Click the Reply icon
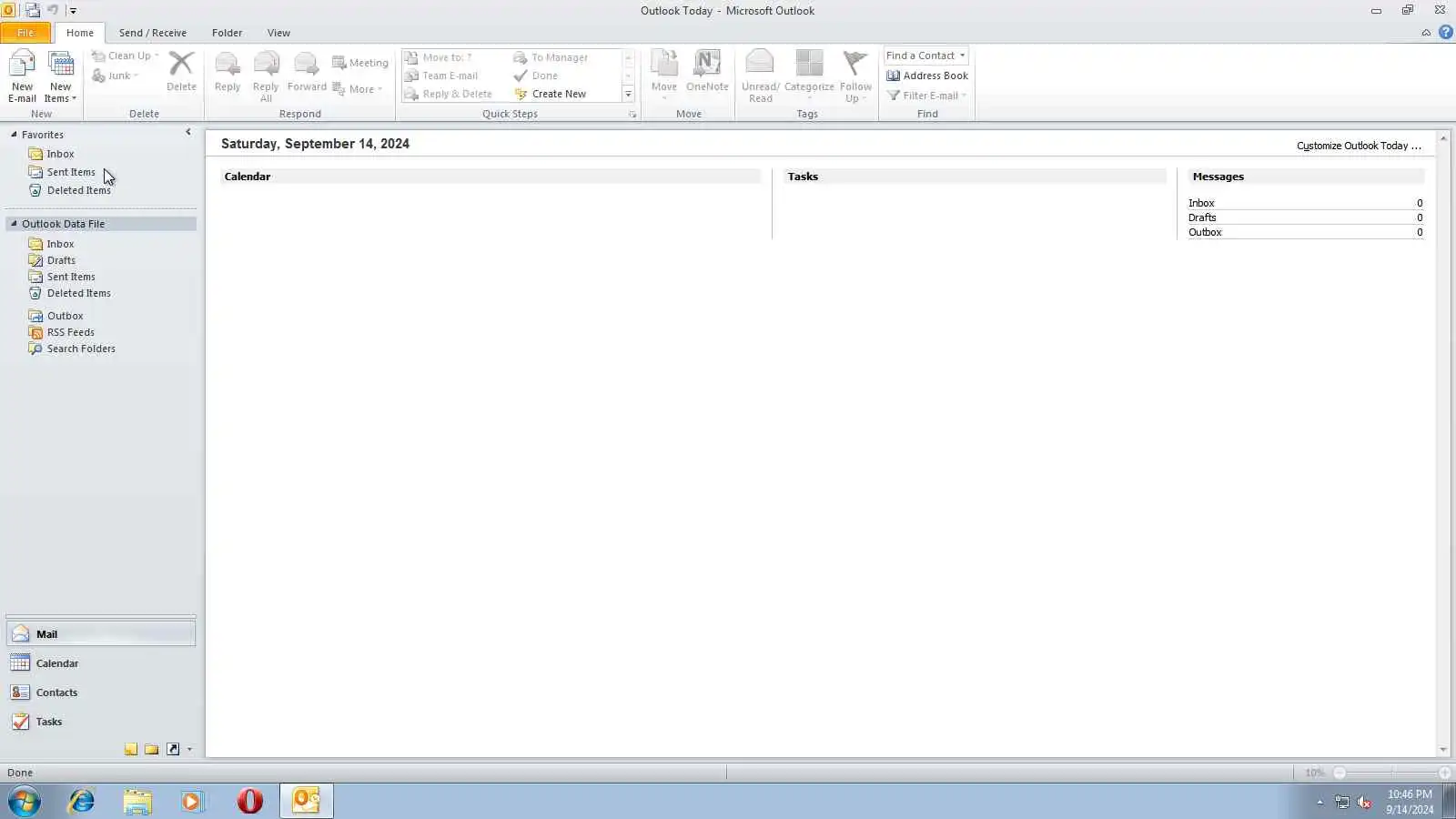The height and width of the screenshot is (819, 1456). coord(227,71)
